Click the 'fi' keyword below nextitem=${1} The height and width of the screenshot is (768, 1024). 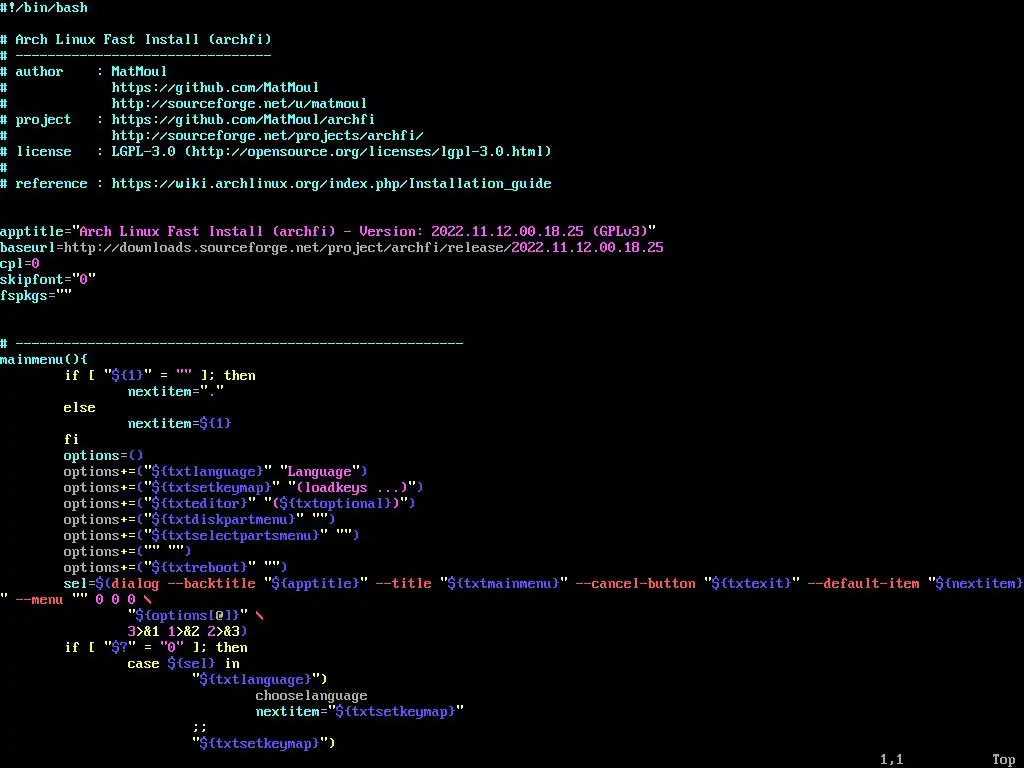(x=71, y=440)
